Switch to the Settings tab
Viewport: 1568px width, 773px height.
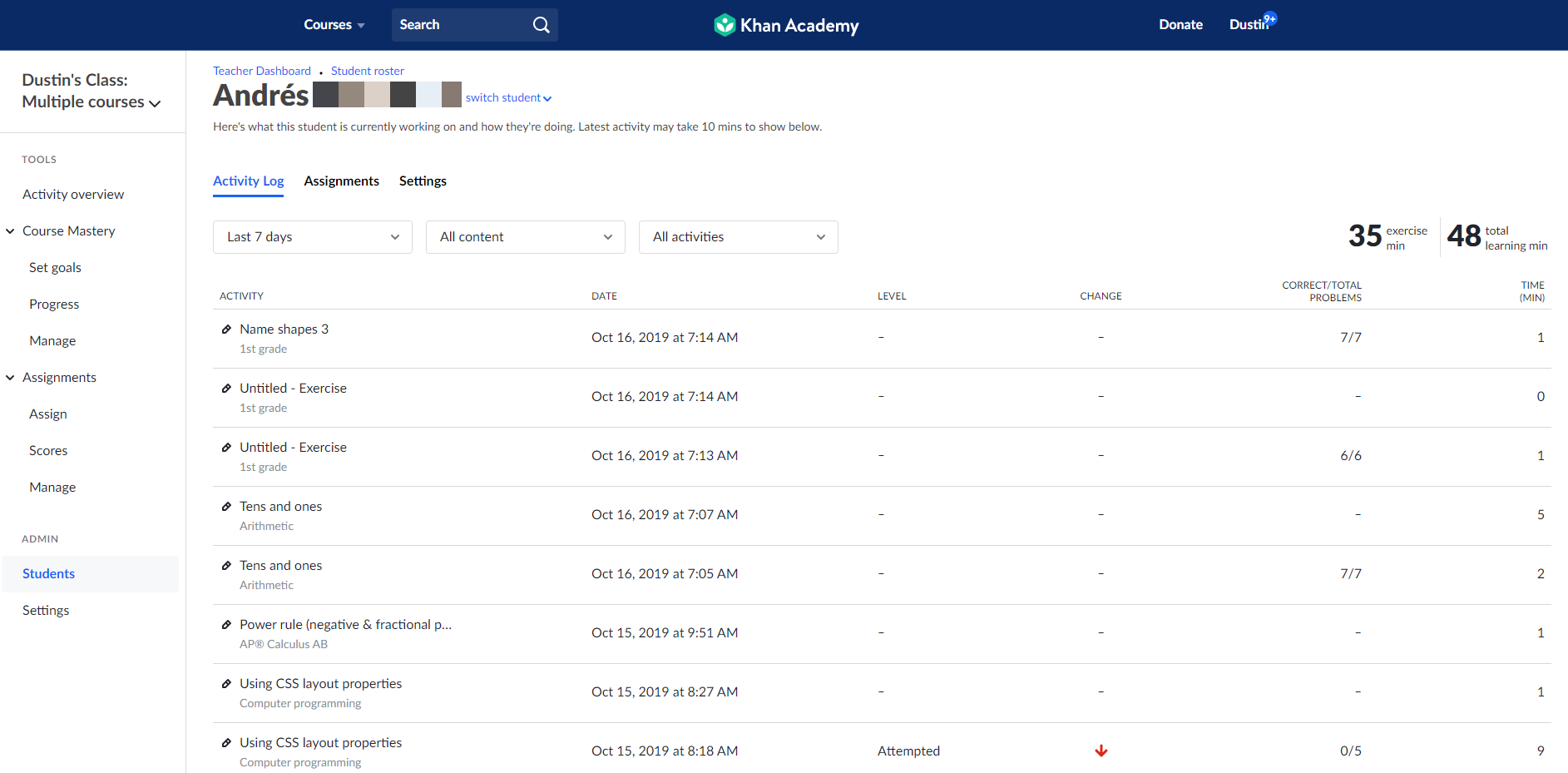(x=423, y=181)
